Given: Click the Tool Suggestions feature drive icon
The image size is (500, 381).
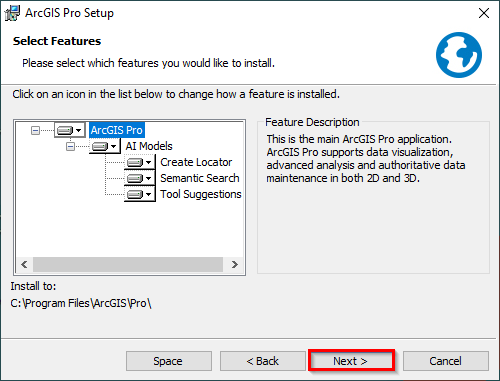Looking at the screenshot, I should [135, 194].
